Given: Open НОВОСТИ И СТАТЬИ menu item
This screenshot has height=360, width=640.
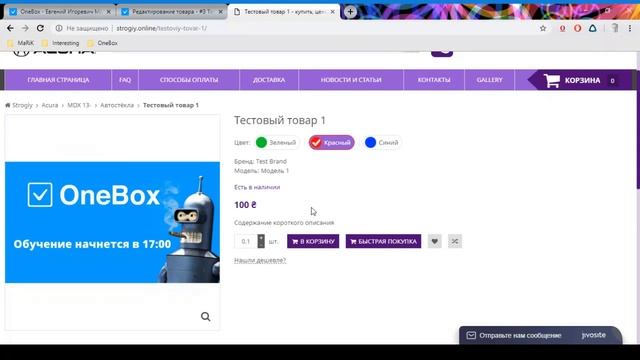Looking at the screenshot, I should click(351, 80).
